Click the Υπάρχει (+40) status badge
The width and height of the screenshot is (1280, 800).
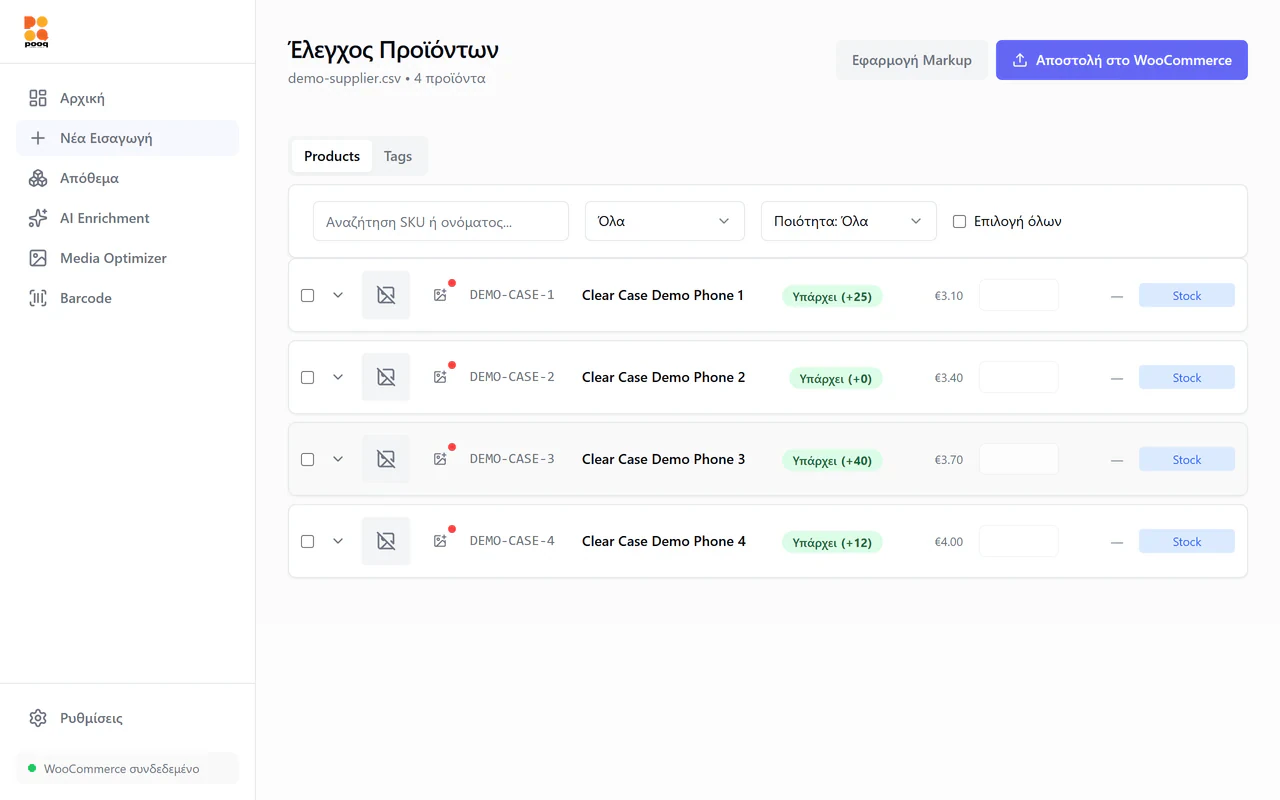[832, 460]
